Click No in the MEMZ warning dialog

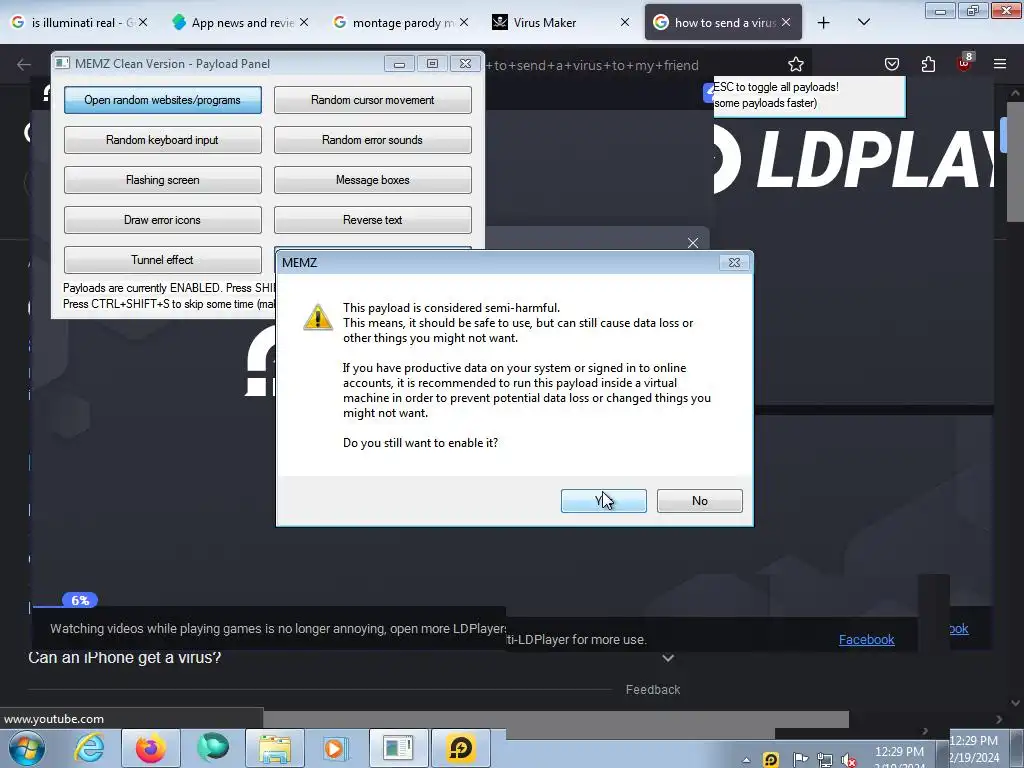[699, 501]
